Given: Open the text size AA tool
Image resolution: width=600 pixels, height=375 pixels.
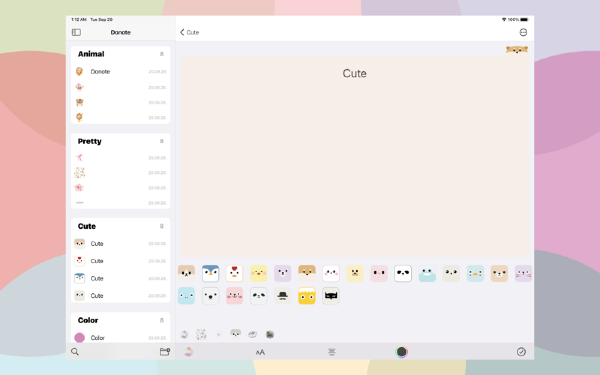Looking at the screenshot, I should (x=260, y=352).
